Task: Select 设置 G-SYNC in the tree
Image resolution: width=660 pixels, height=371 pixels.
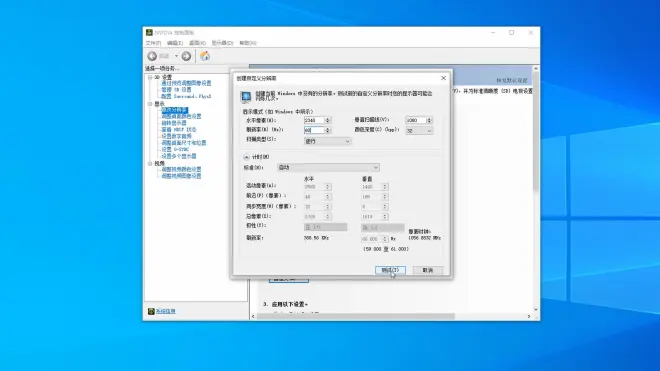Action: tap(175, 149)
